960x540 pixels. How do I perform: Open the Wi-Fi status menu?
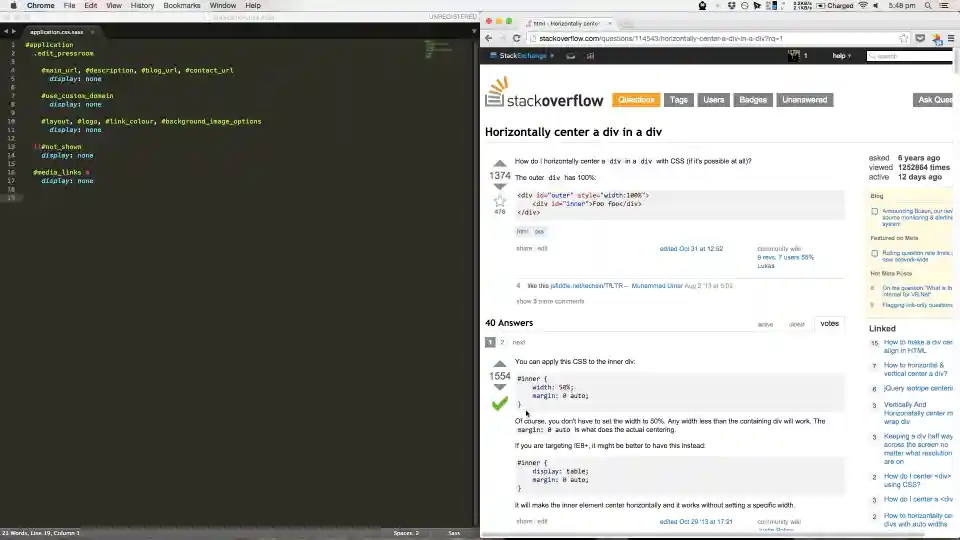tap(863, 6)
